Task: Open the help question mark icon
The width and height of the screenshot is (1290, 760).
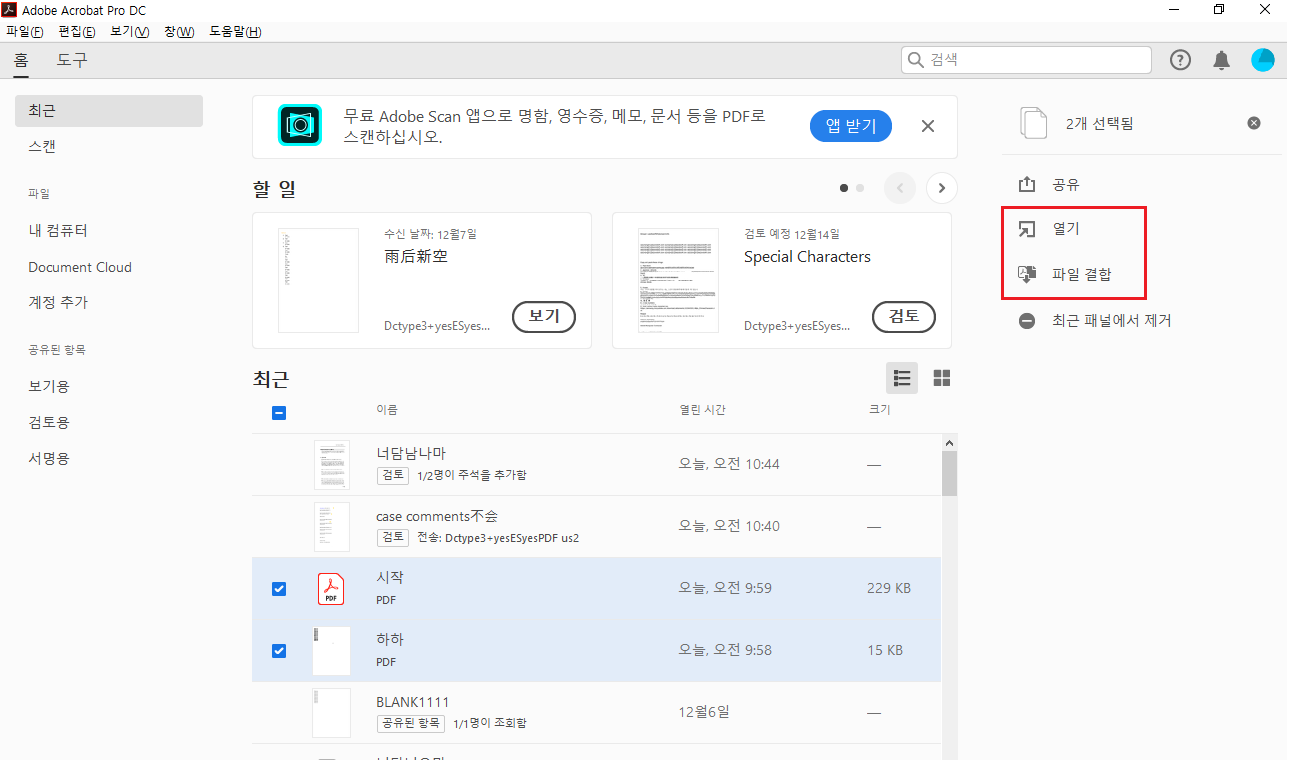Action: (1181, 60)
